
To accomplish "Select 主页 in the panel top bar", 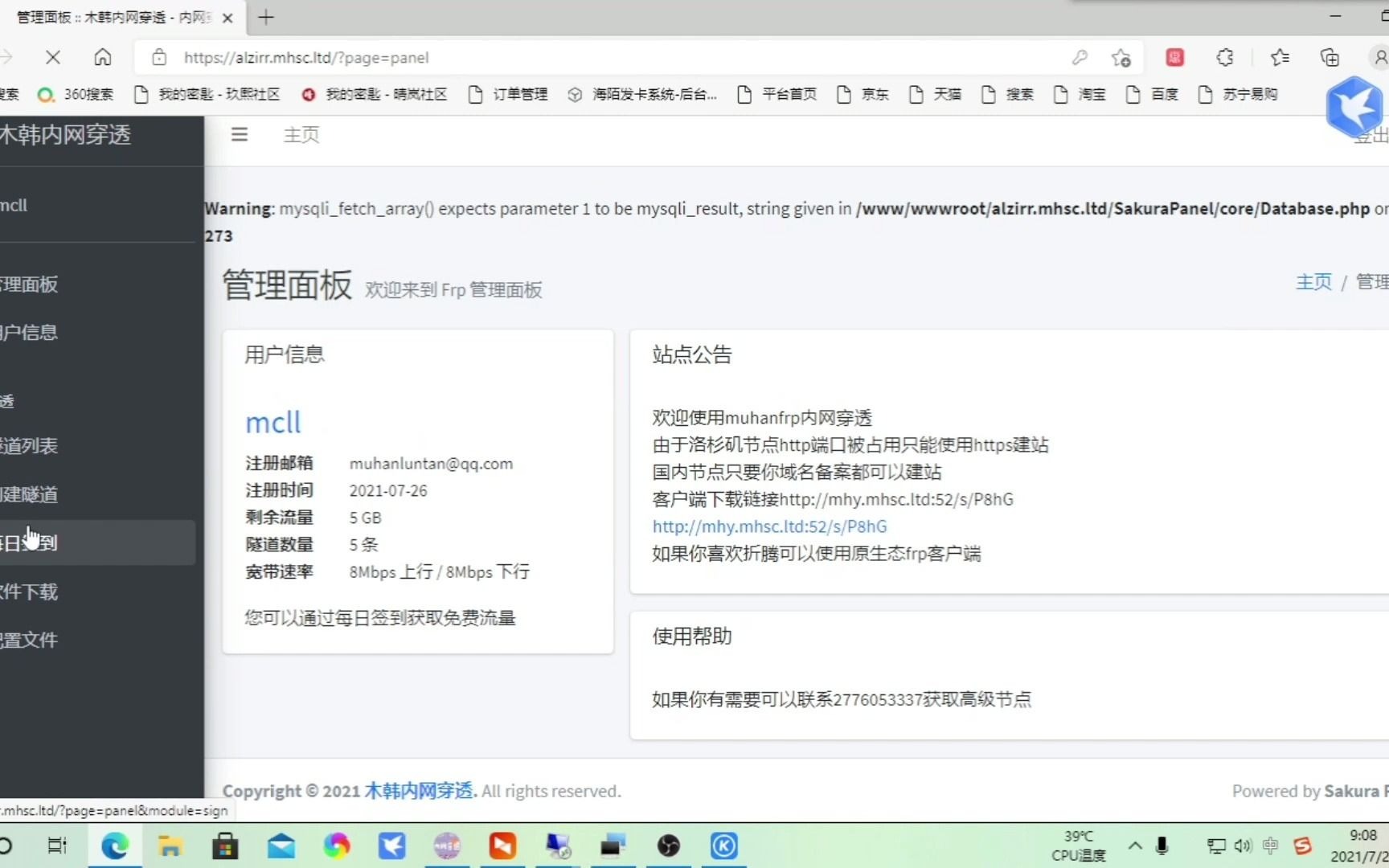I will [301, 134].
